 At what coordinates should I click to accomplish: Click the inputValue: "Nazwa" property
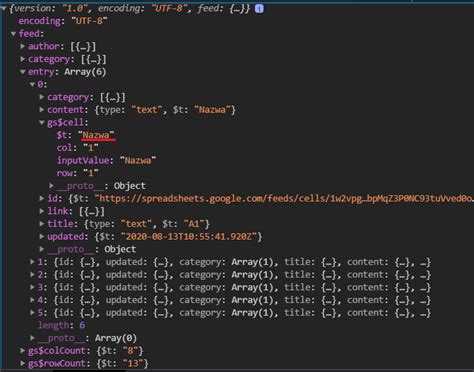[x=106, y=160]
